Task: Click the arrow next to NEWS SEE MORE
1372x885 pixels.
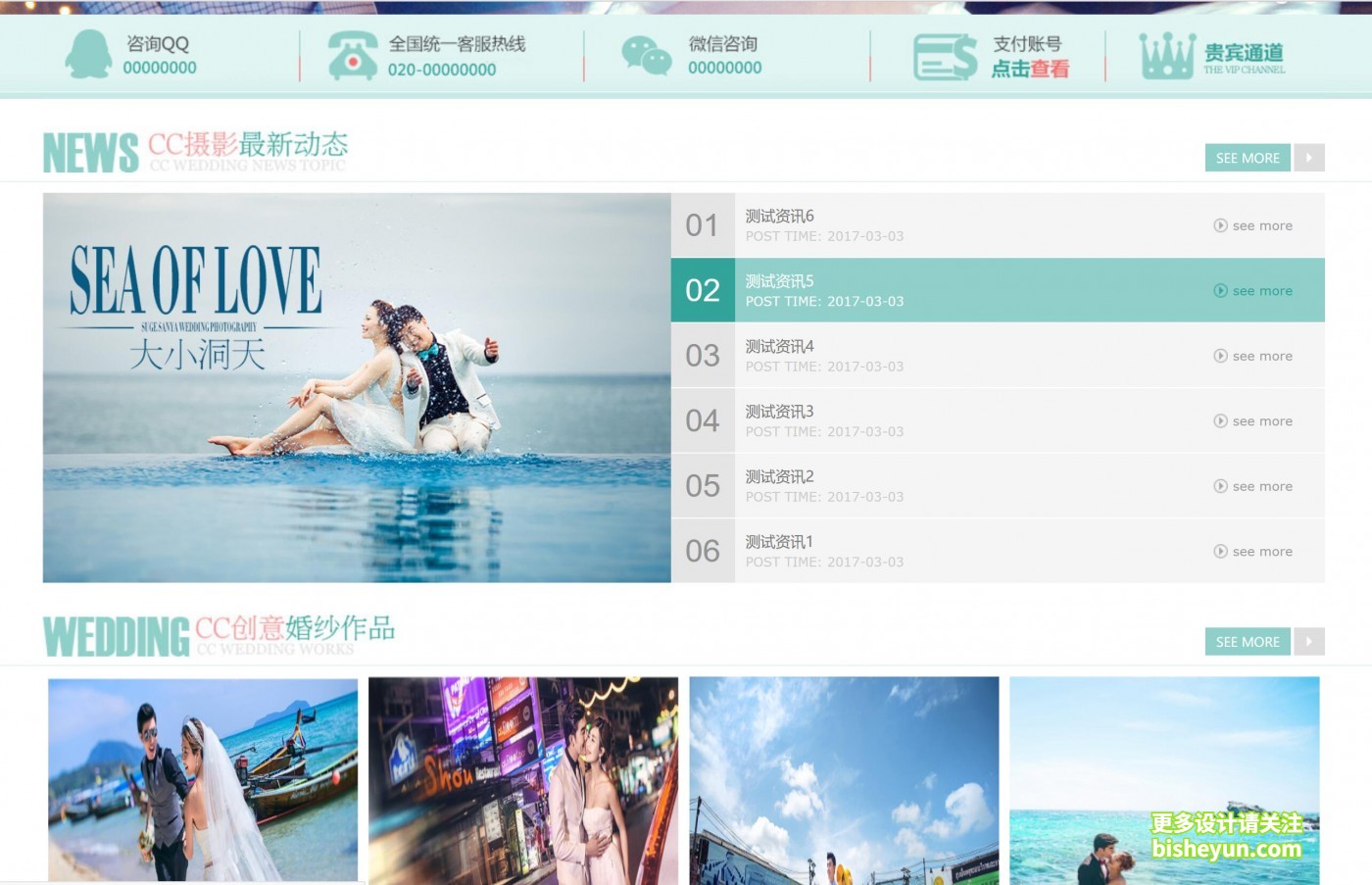Action: [1309, 158]
